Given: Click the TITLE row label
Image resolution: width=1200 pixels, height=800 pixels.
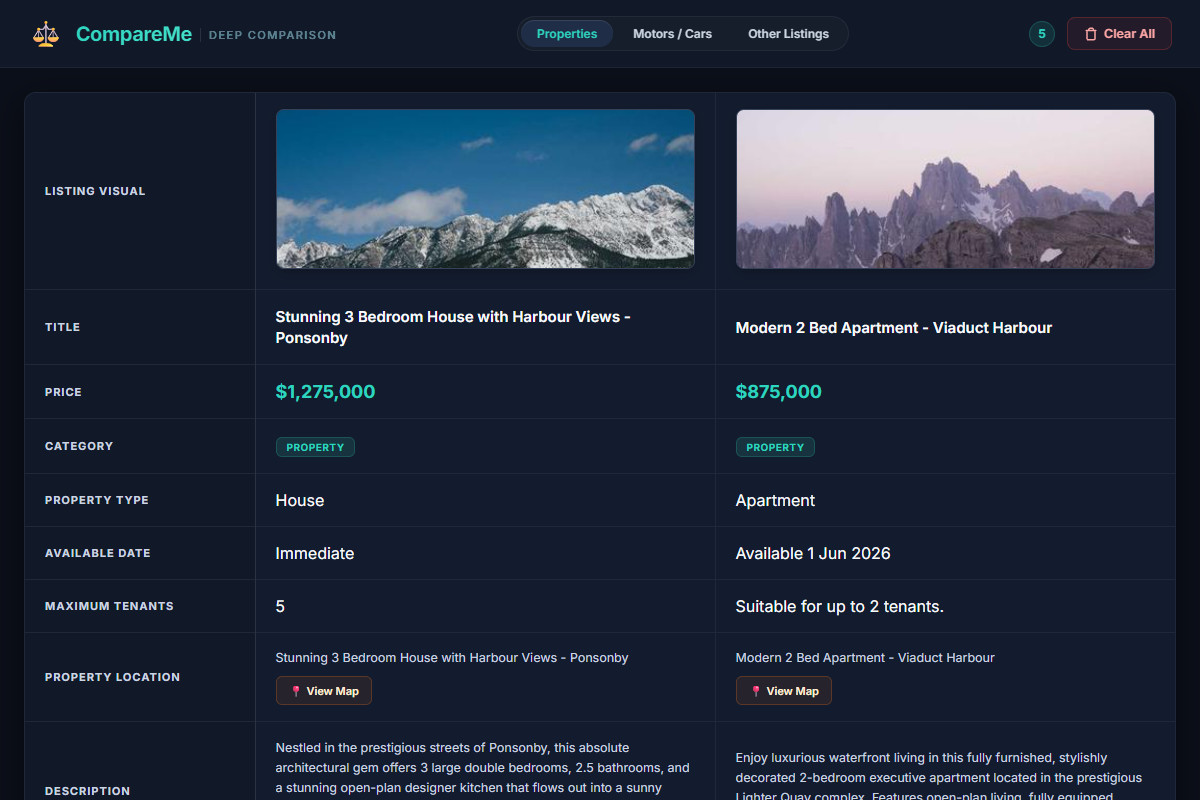Looking at the screenshot, I should point(62,327).
